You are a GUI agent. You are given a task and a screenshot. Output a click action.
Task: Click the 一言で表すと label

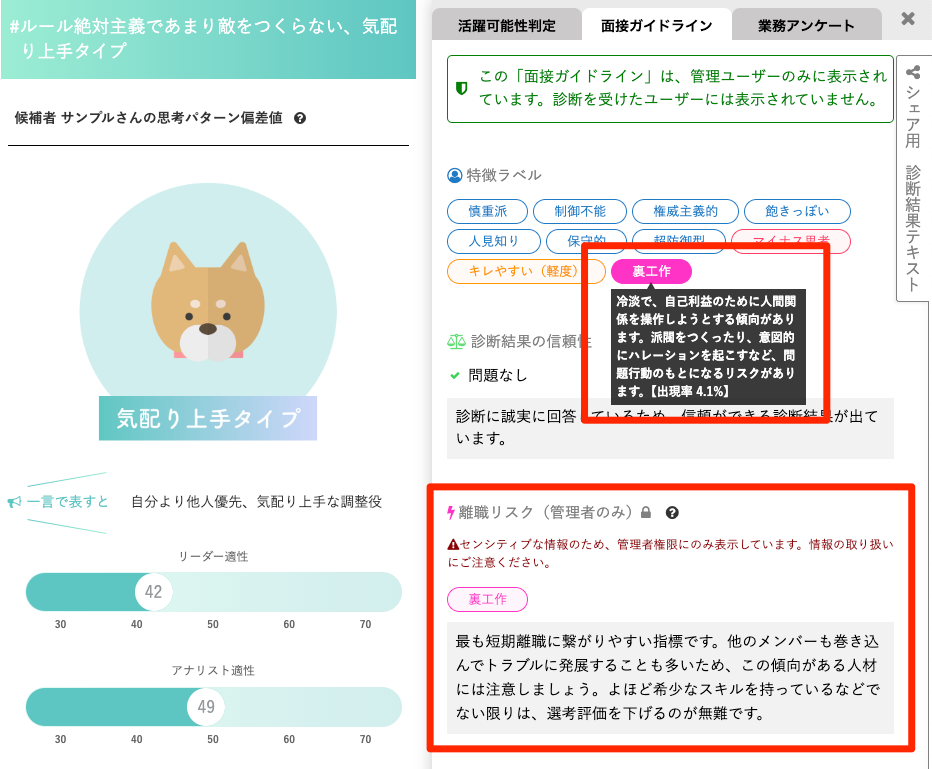point(68,502)
